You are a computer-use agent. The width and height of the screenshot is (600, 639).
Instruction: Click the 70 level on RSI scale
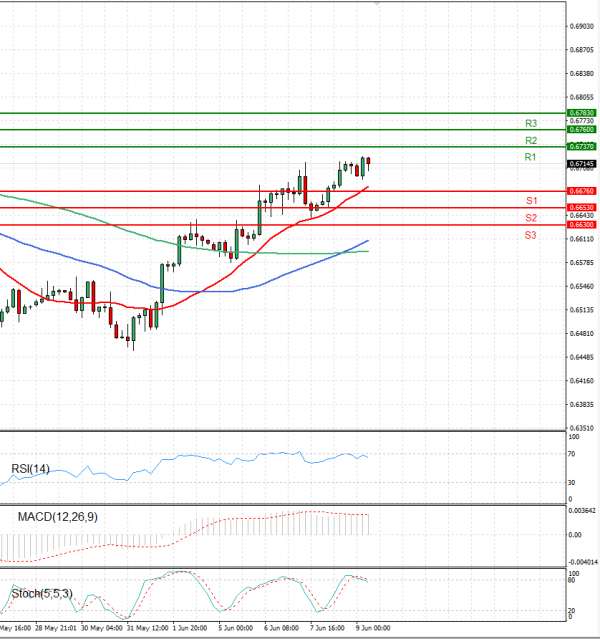click(x=571, y=454)
